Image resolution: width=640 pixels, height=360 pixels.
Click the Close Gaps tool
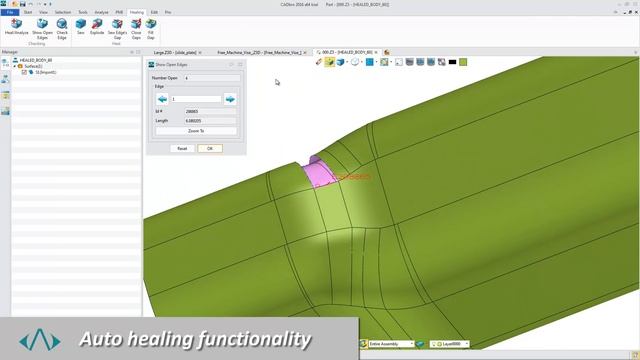pyautogui.click(x=136, y=29)
